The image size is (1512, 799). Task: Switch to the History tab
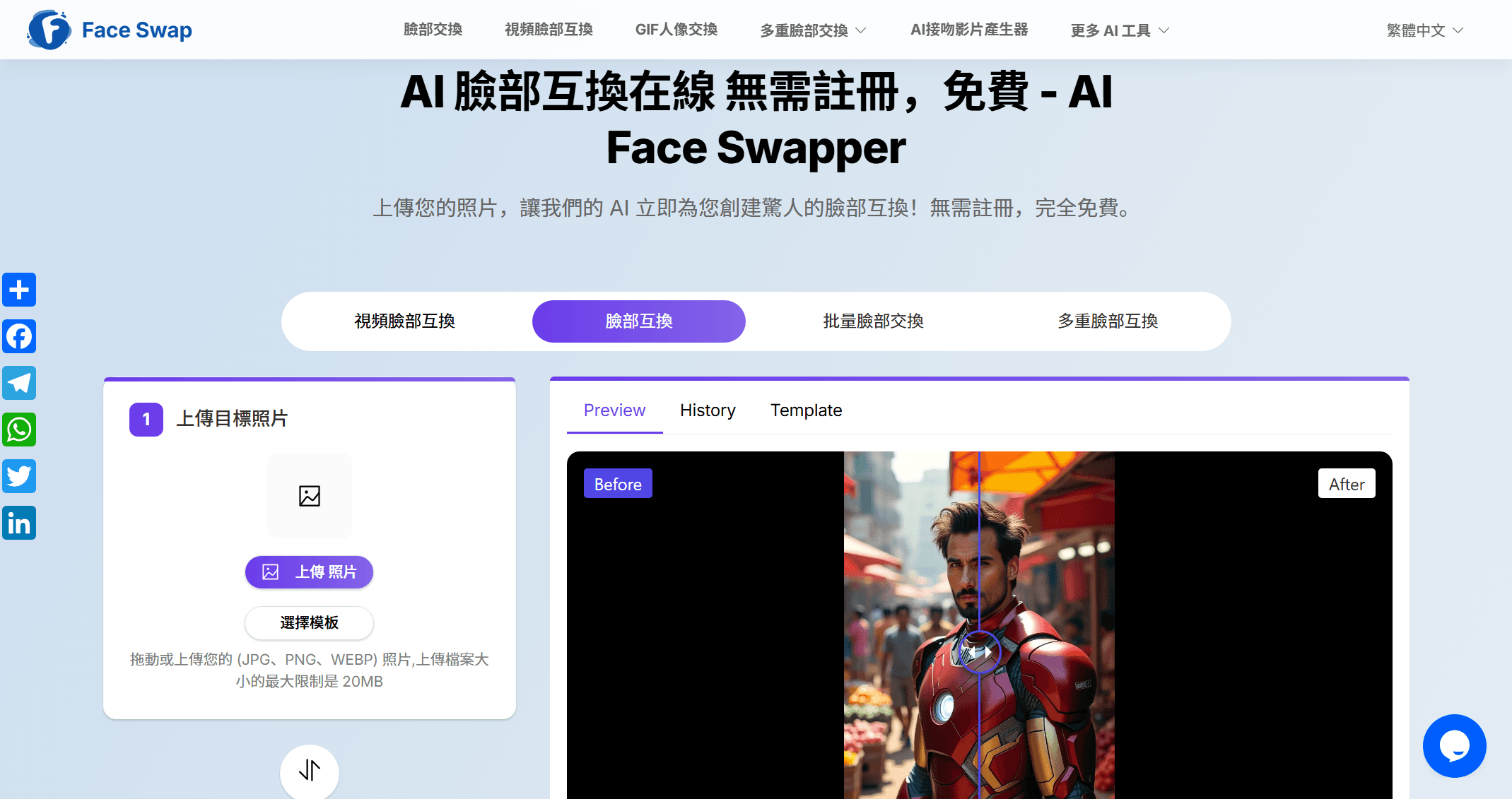click(x=708, y=410)
